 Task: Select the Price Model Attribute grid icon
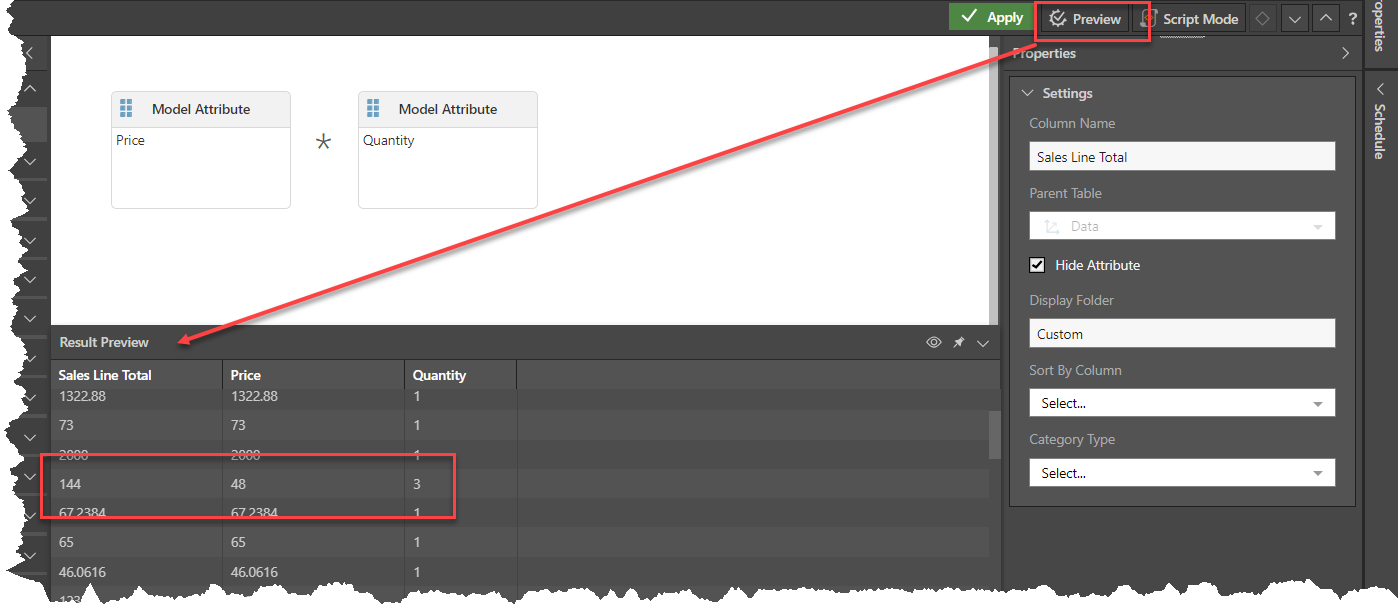pos(126,109)
